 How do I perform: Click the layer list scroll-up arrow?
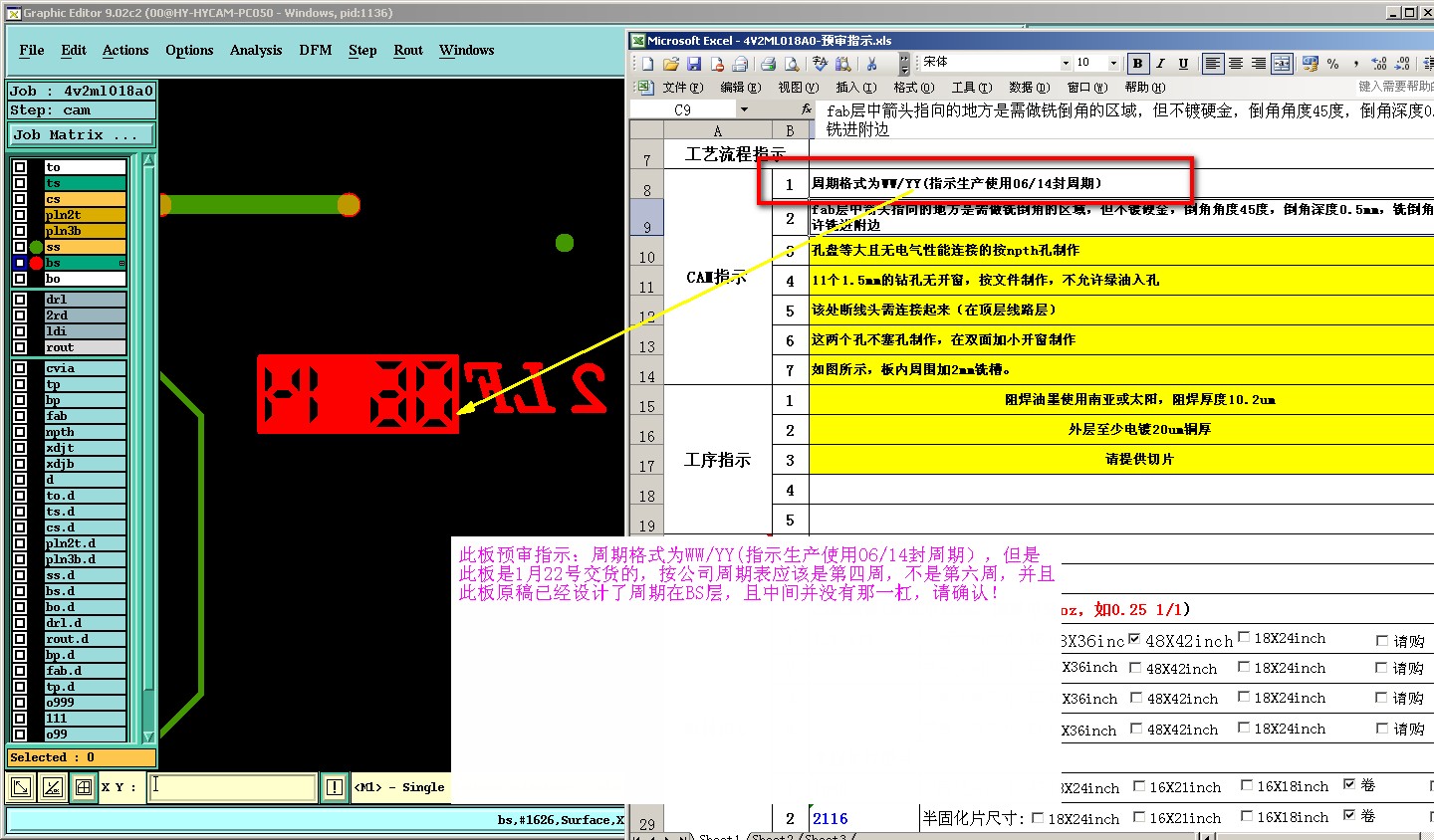[149, 161]
